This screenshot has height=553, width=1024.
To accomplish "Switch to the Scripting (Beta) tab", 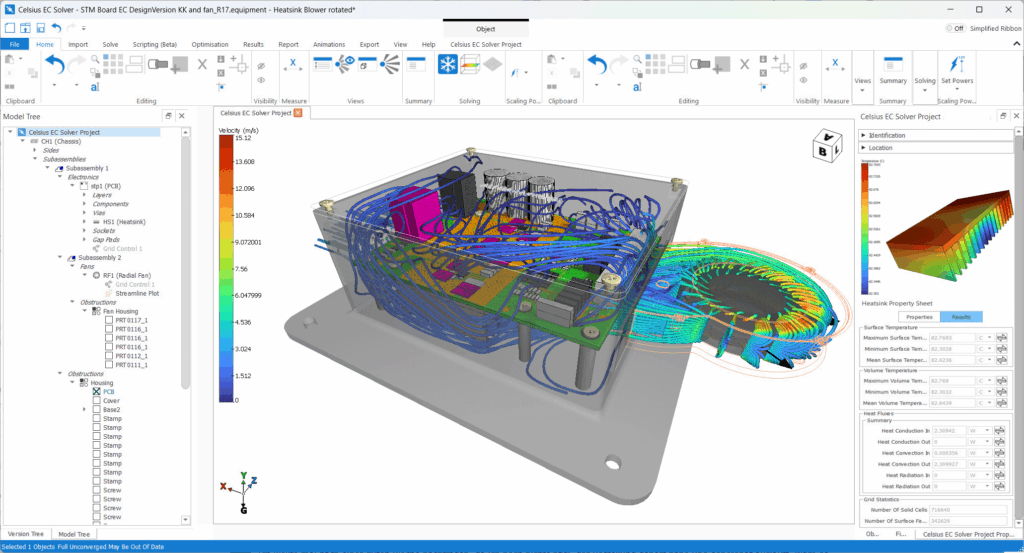I will (x=155, y=44).
